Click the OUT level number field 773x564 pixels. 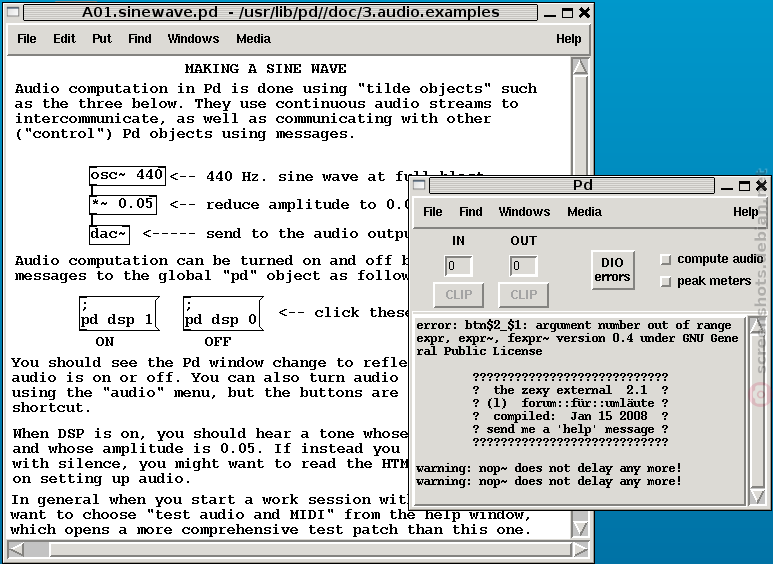[523, 266]
